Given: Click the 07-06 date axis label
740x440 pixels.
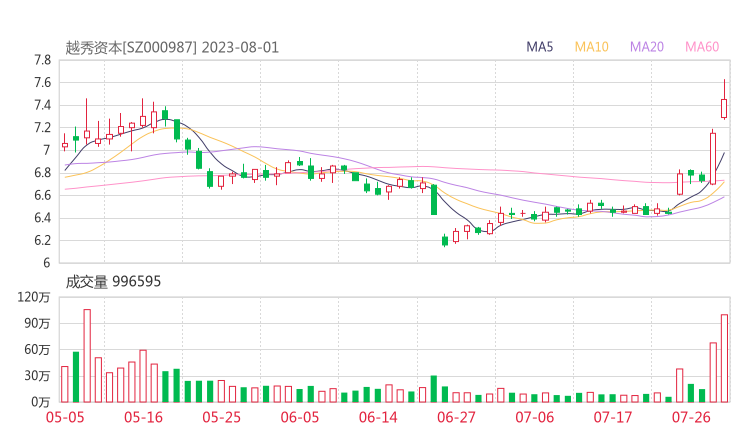Looking at the screenshot, I should [x=534, y=417].
